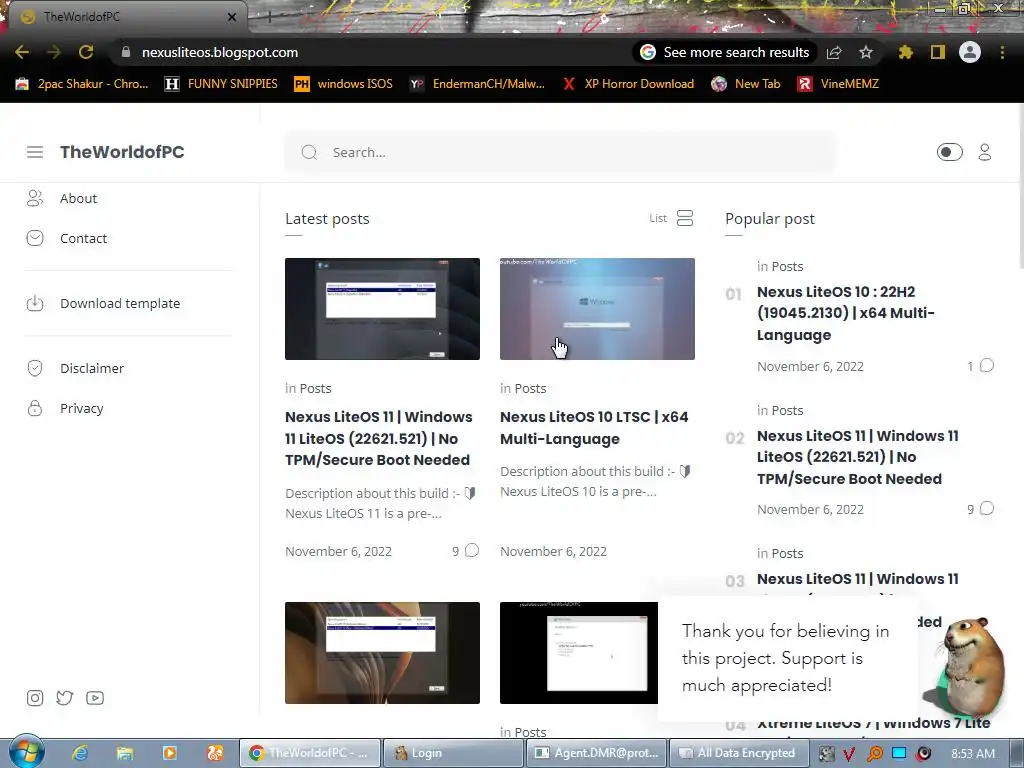1024x768 pixels.
Task: Open the Windows Start orb
Action: coord(26,752)
